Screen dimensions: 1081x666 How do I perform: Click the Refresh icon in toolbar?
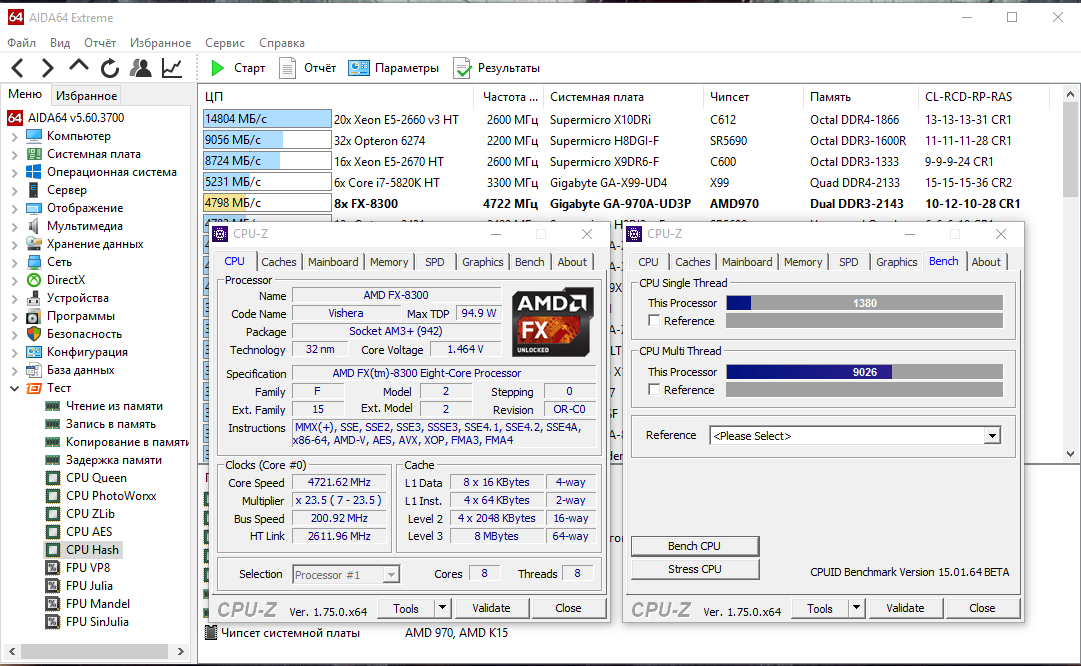click(x=110, y=68)
